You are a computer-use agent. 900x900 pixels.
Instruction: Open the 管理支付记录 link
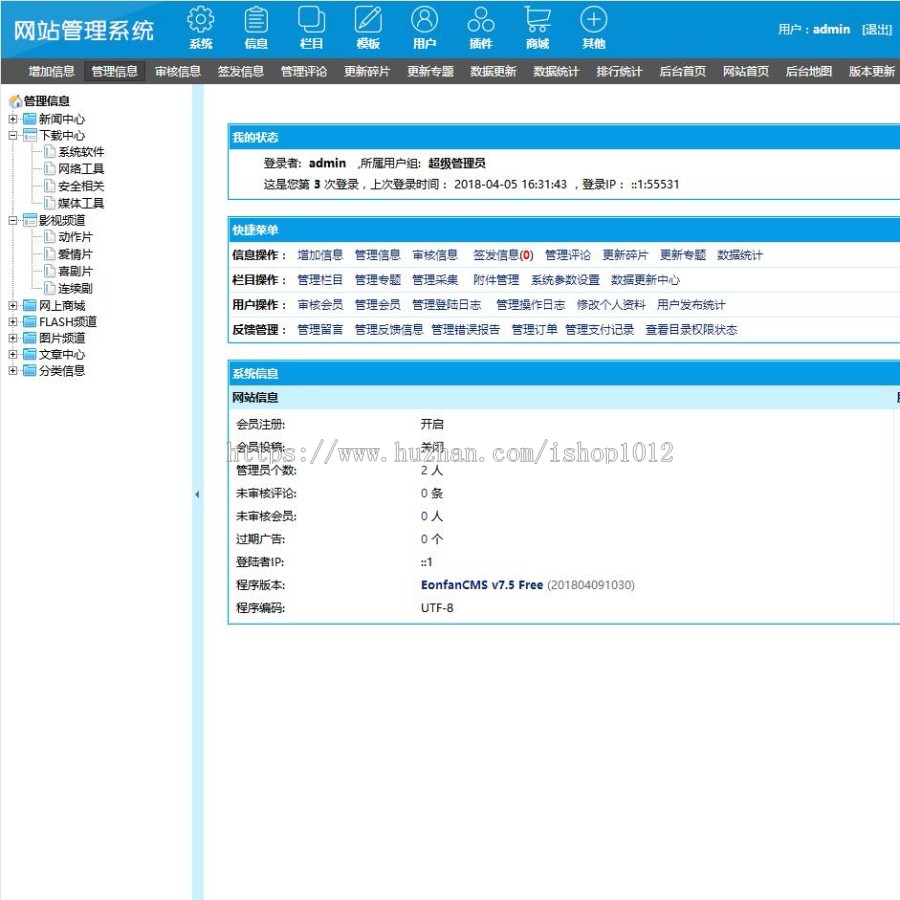(599, 329)
